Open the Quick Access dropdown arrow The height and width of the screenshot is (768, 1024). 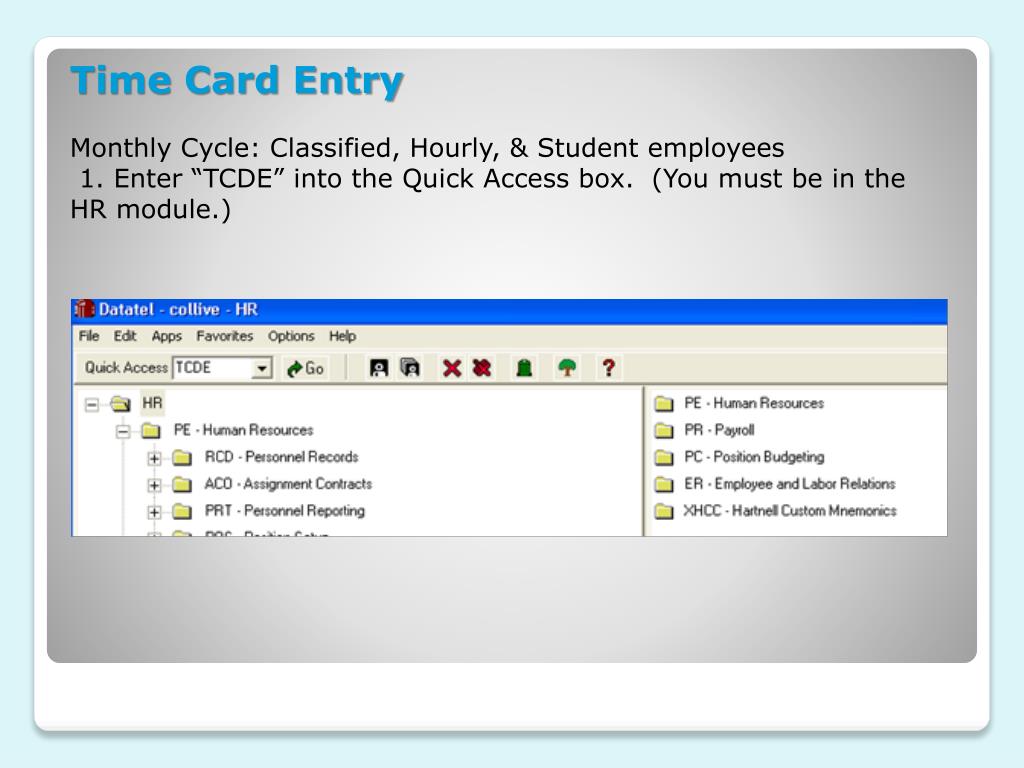[x=262, y=368]
